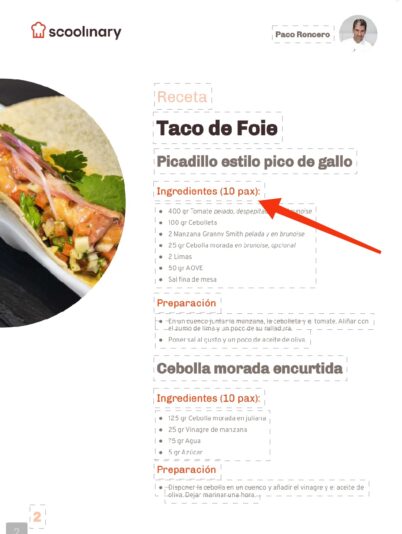Click the first Preparación heading
This screenshot has width=402, height=534.
[186, 303]
